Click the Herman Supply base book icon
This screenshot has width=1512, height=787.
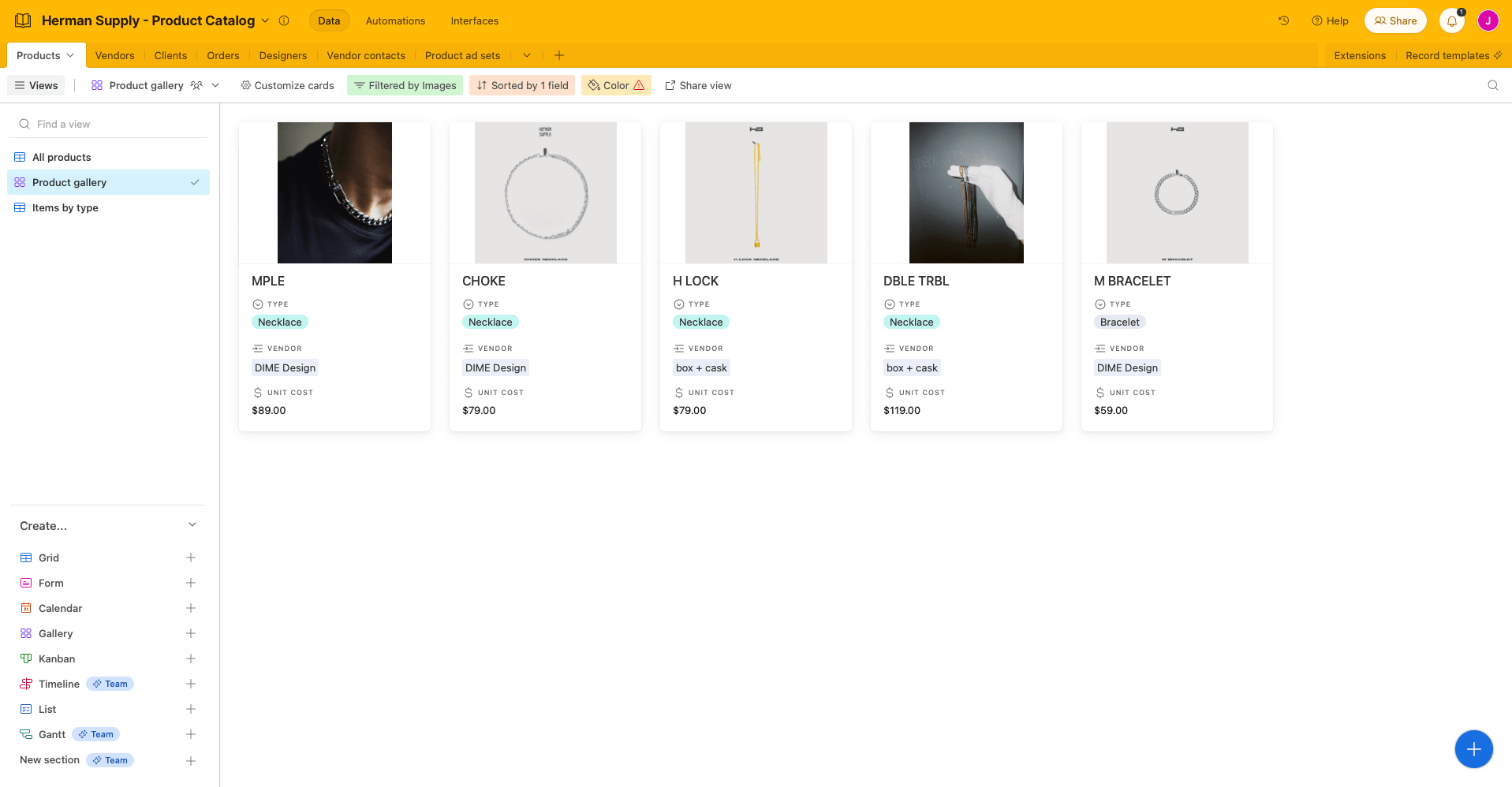coord(24,21)
